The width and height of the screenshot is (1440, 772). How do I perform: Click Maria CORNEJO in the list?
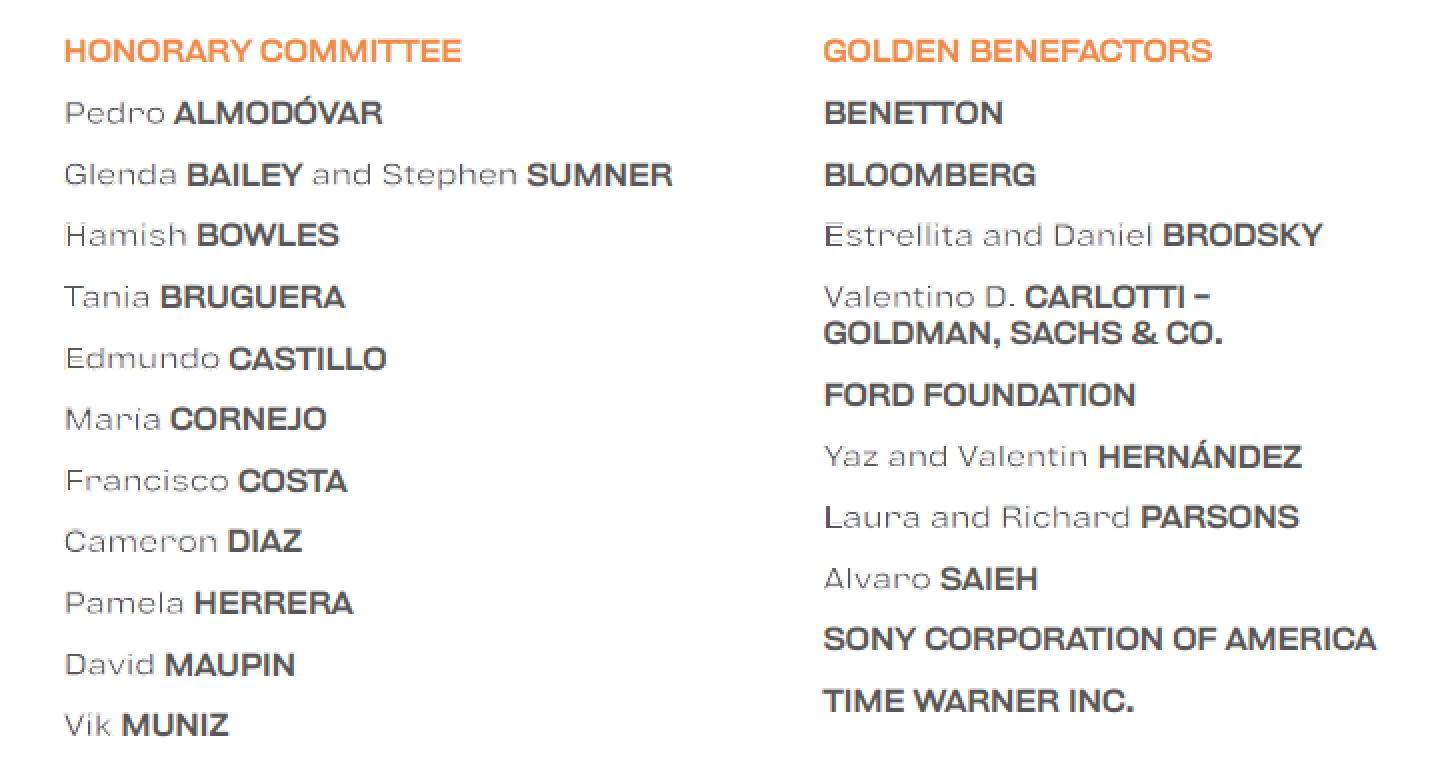click(196, 419)
